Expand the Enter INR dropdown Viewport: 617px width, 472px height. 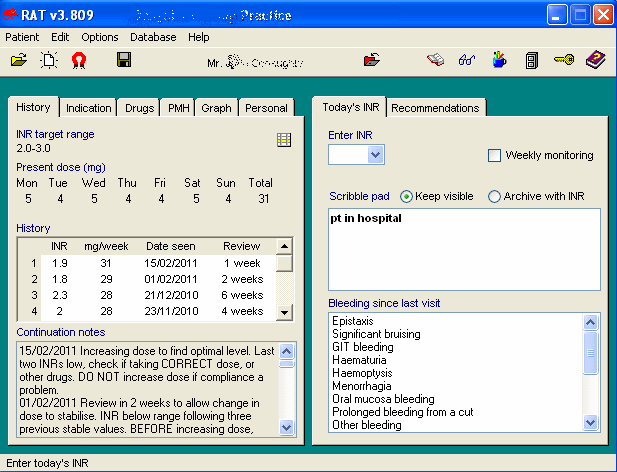(375, 155)
